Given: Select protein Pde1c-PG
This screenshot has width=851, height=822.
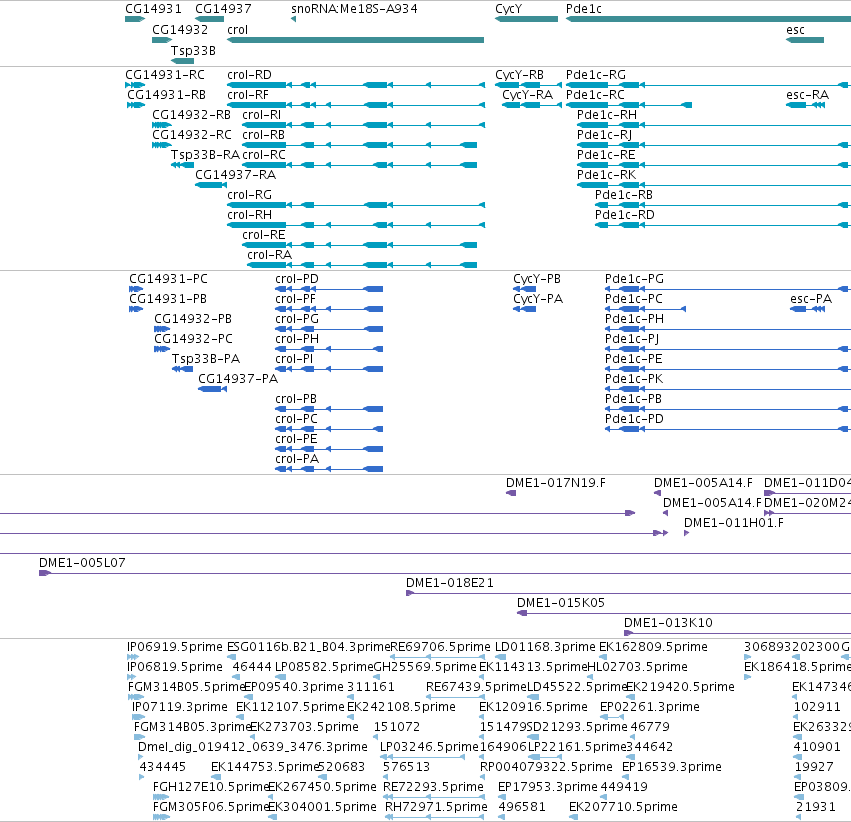Looking at the screenshot, I should (728, 289).
